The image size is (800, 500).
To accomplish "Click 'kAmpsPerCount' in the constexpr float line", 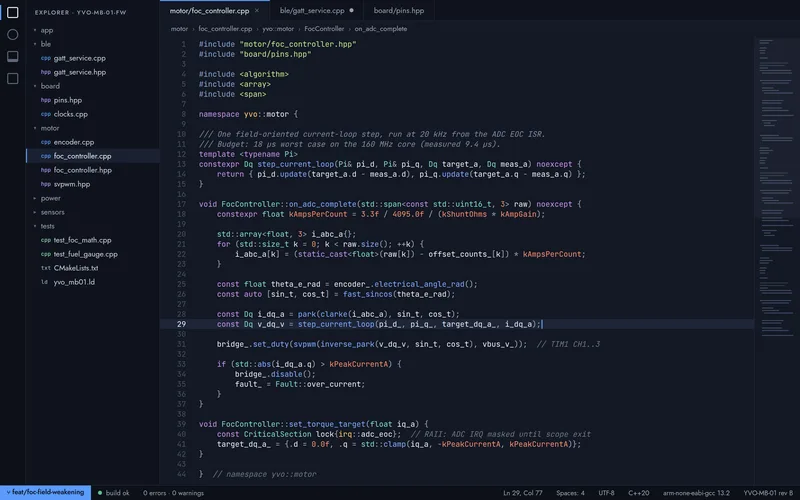I will tap(318, 214).
